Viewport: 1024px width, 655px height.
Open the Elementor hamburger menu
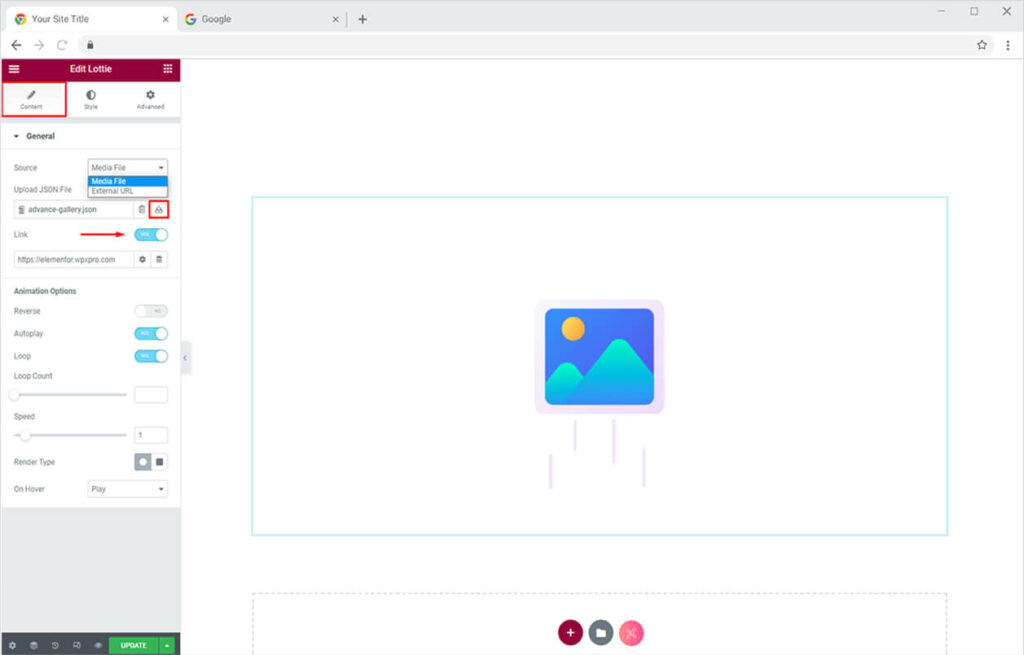(x=14, y=69)
